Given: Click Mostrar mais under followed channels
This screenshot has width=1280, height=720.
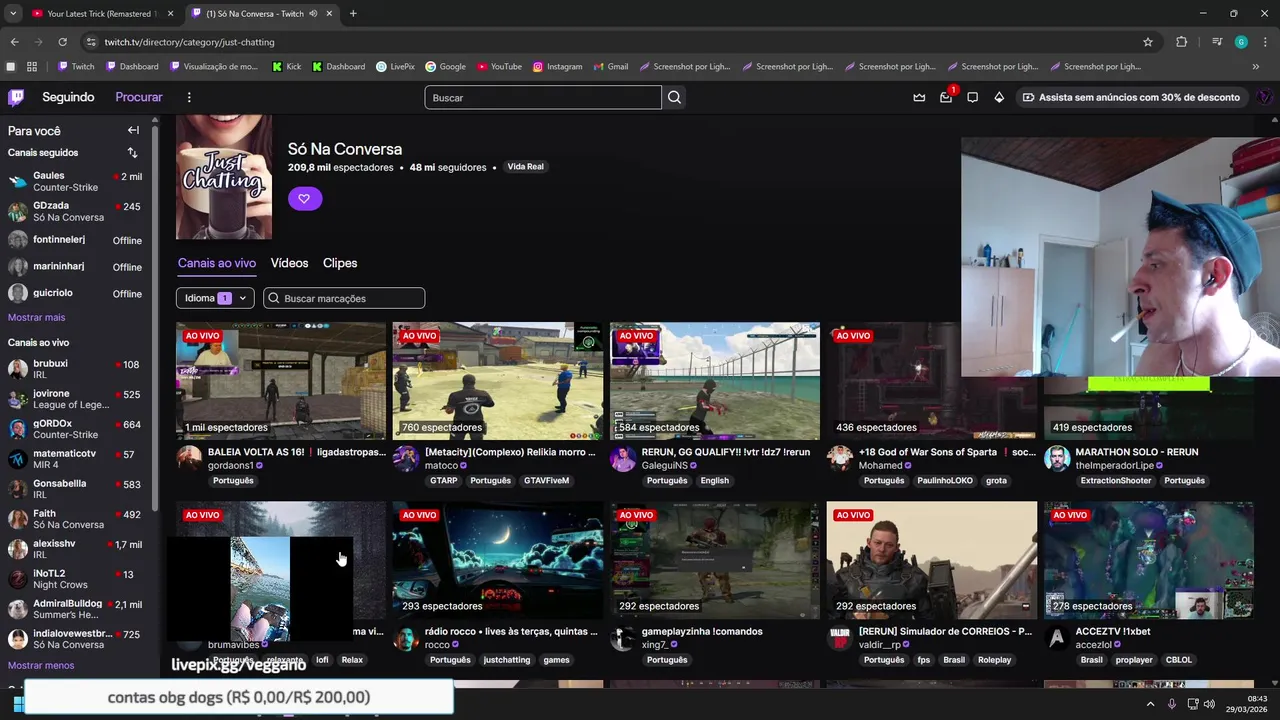Looking at the screenshot, I should 36,317.
